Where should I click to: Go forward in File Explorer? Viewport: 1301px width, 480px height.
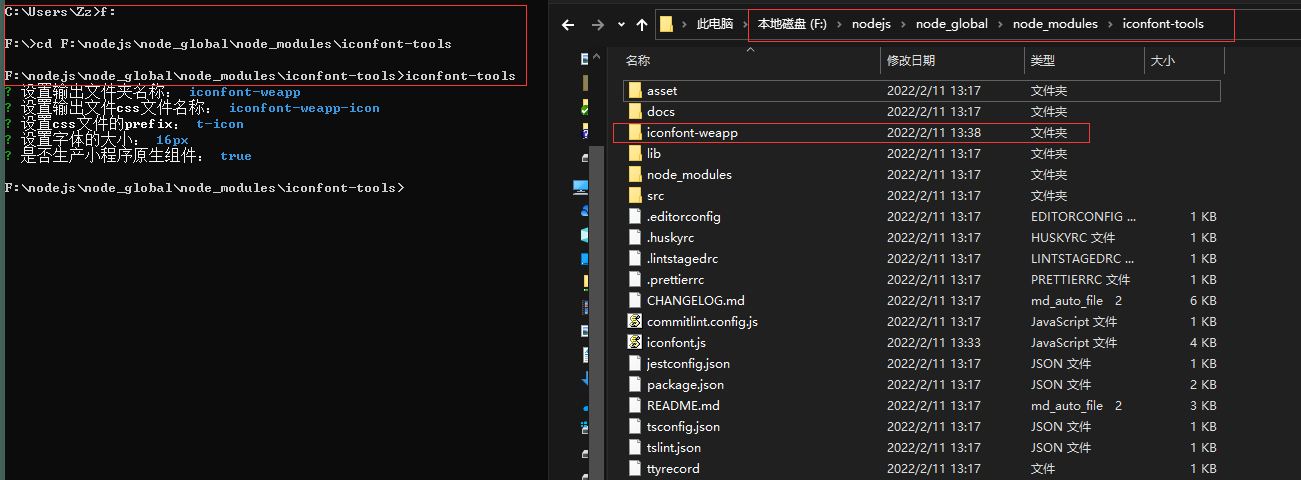click(598, 24)
